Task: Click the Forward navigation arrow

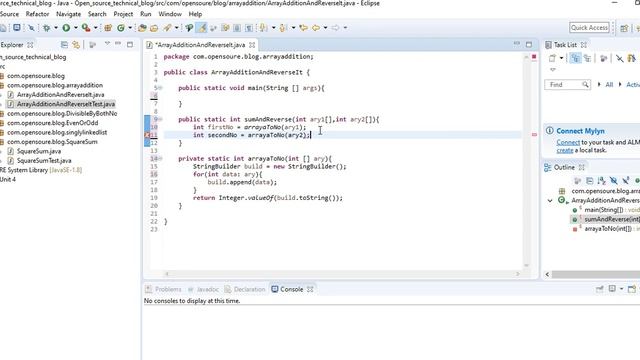Action: click(x=335, y=28)
